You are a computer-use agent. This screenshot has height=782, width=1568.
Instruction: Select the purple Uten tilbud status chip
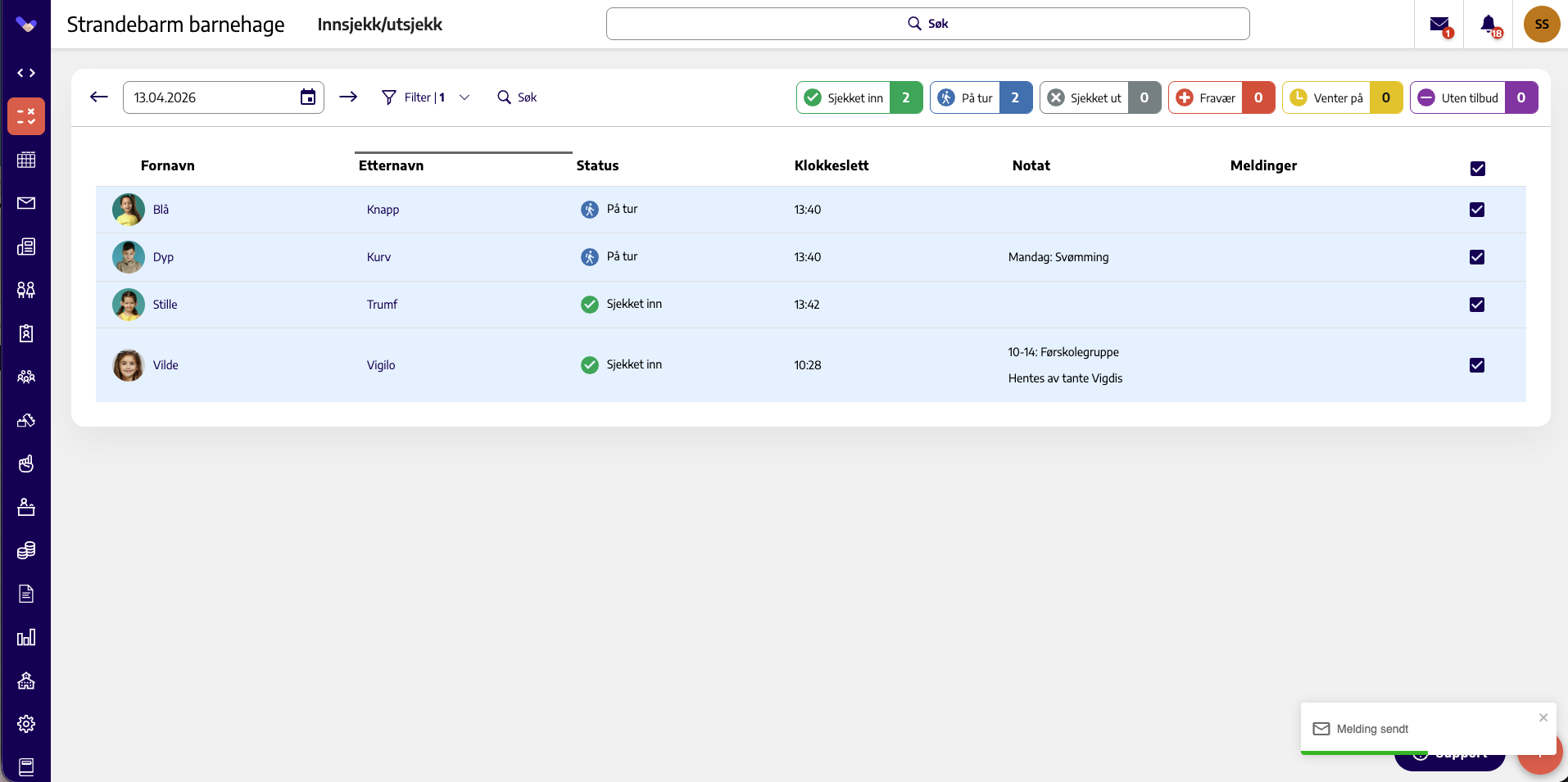pyautogui.click(x=1474, y=97)
